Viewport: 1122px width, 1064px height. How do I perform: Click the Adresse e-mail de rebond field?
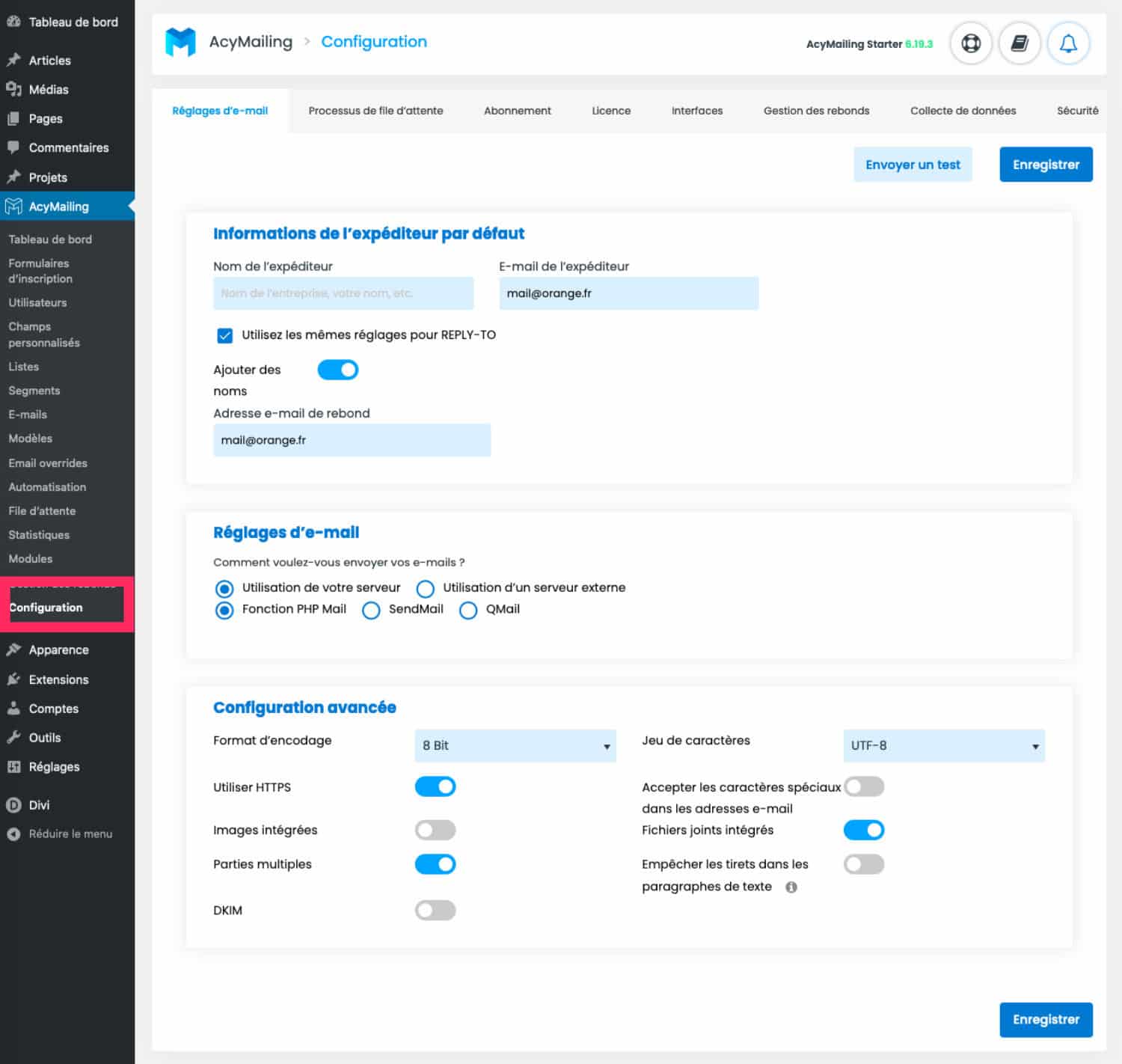pyautogui.click(x=352, y=440)
